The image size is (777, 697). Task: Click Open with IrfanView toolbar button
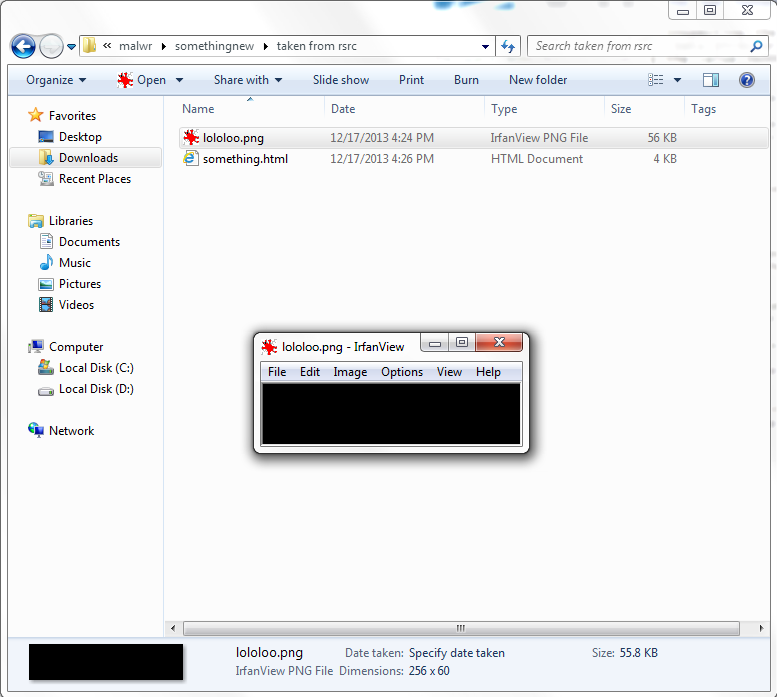pyautogui.click(x=142, y=80)
